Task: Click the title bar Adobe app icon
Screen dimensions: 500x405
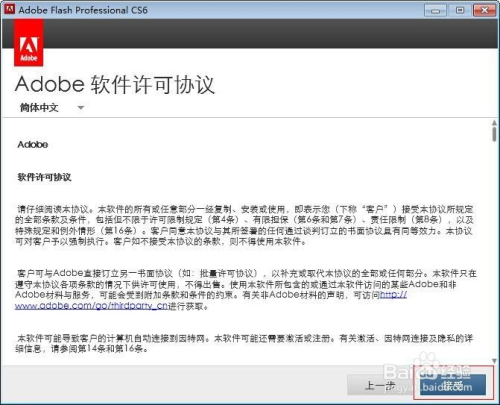Action: (9, 9)
